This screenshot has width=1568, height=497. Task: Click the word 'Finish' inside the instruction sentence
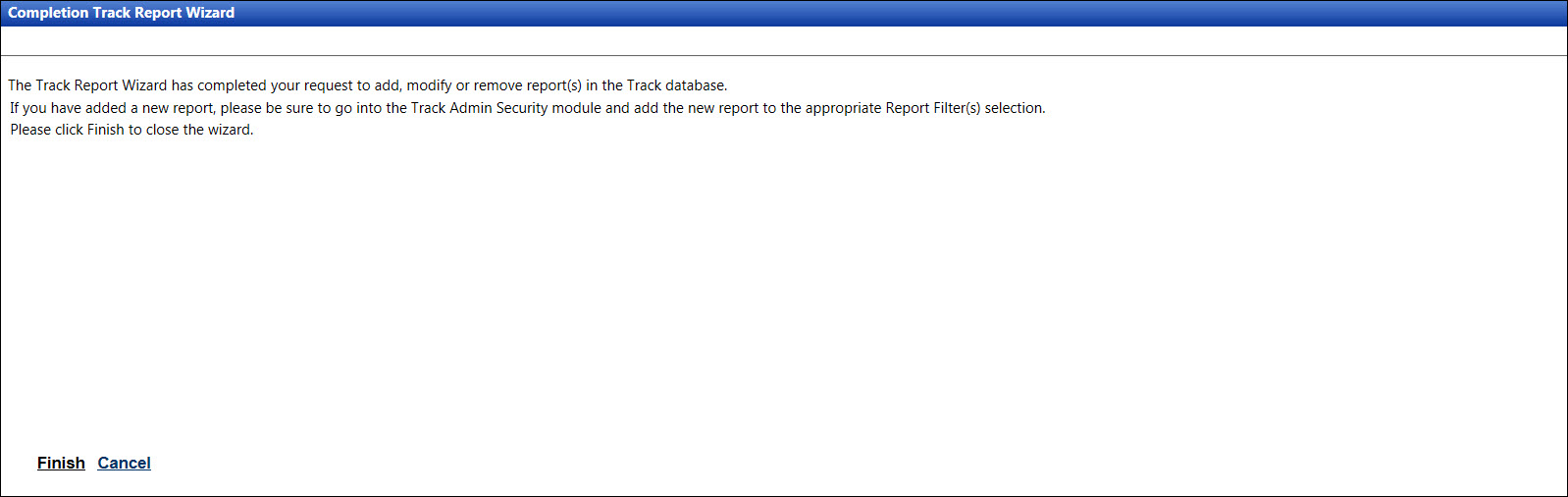tap(106, 130)
